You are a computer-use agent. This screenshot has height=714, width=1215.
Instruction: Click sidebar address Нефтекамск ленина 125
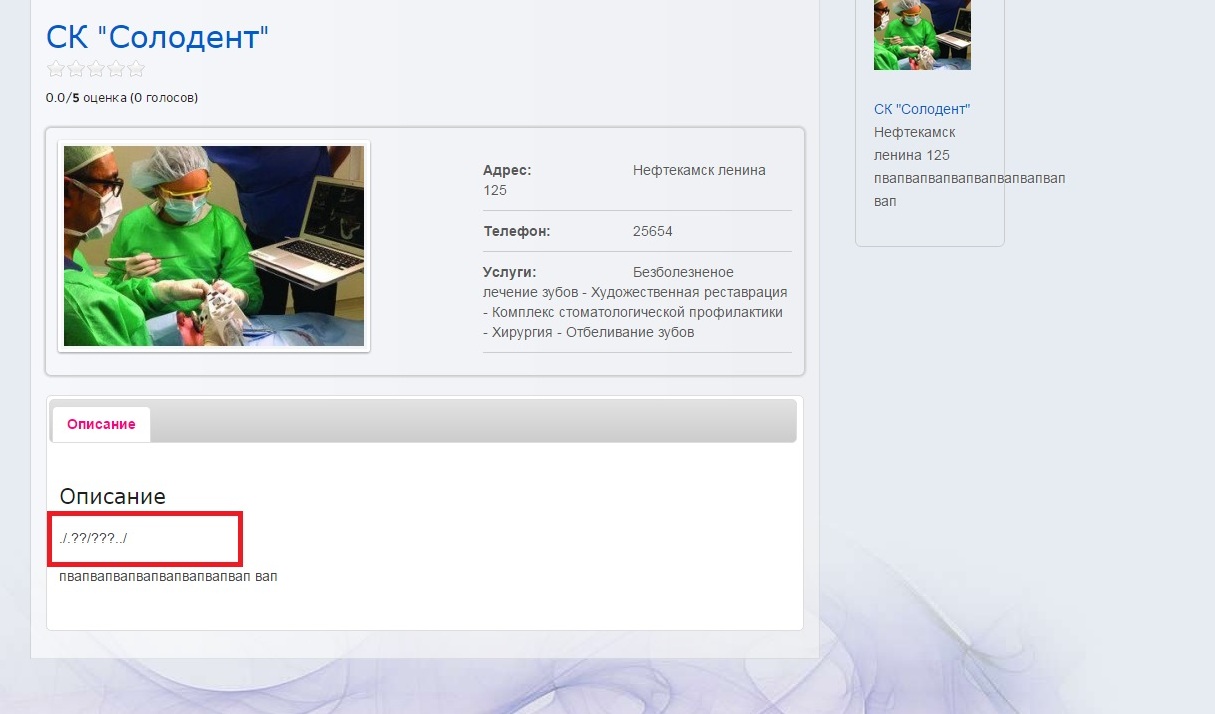[x=914, y=144]
